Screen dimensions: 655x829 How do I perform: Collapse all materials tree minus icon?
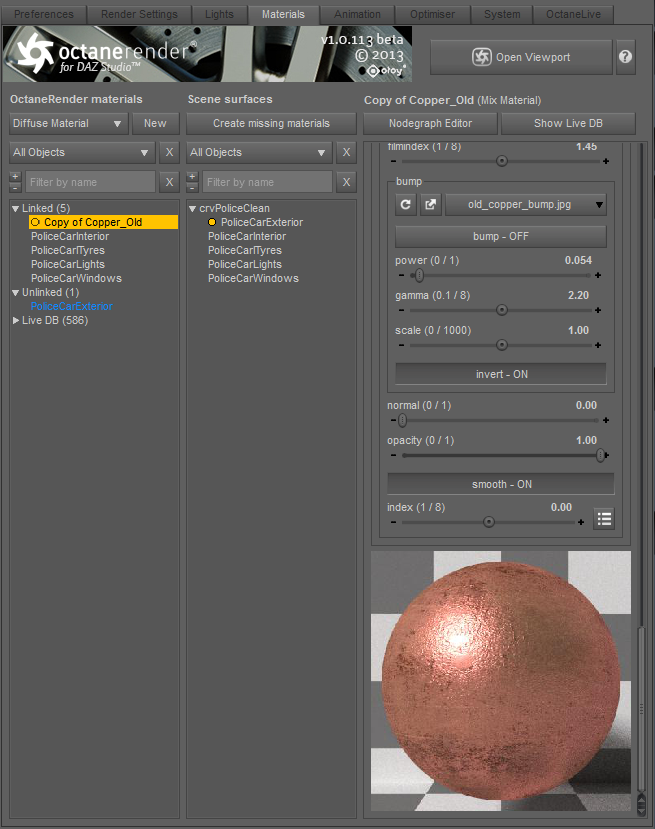click(x=15, y=187)
